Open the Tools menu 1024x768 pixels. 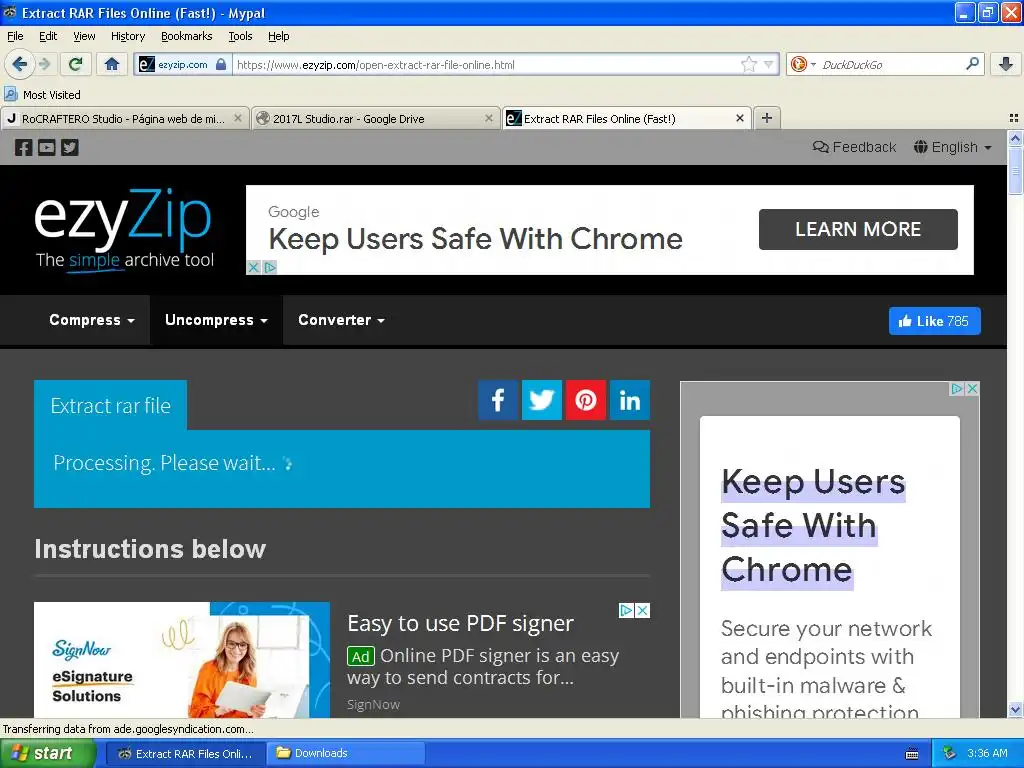(x=240, y=37)
